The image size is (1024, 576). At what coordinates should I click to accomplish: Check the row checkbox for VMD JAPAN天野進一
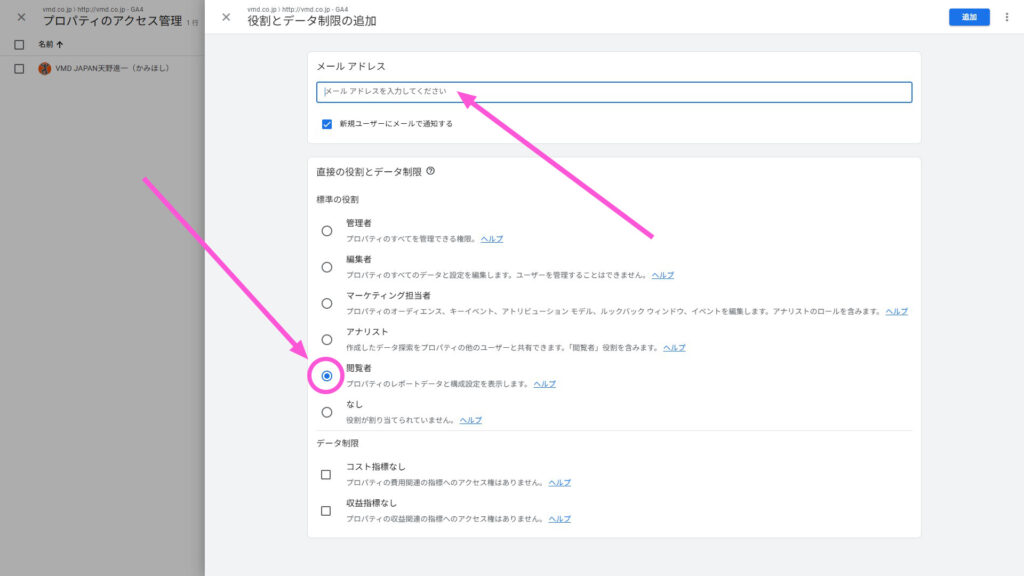tap(17, 66)
